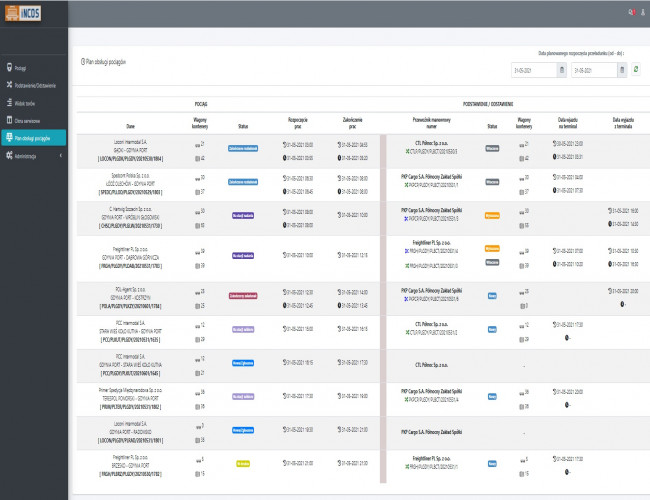Select the Plan obsługi pociągów sidebar item
The image size is (650, 500).
[34, 138]
